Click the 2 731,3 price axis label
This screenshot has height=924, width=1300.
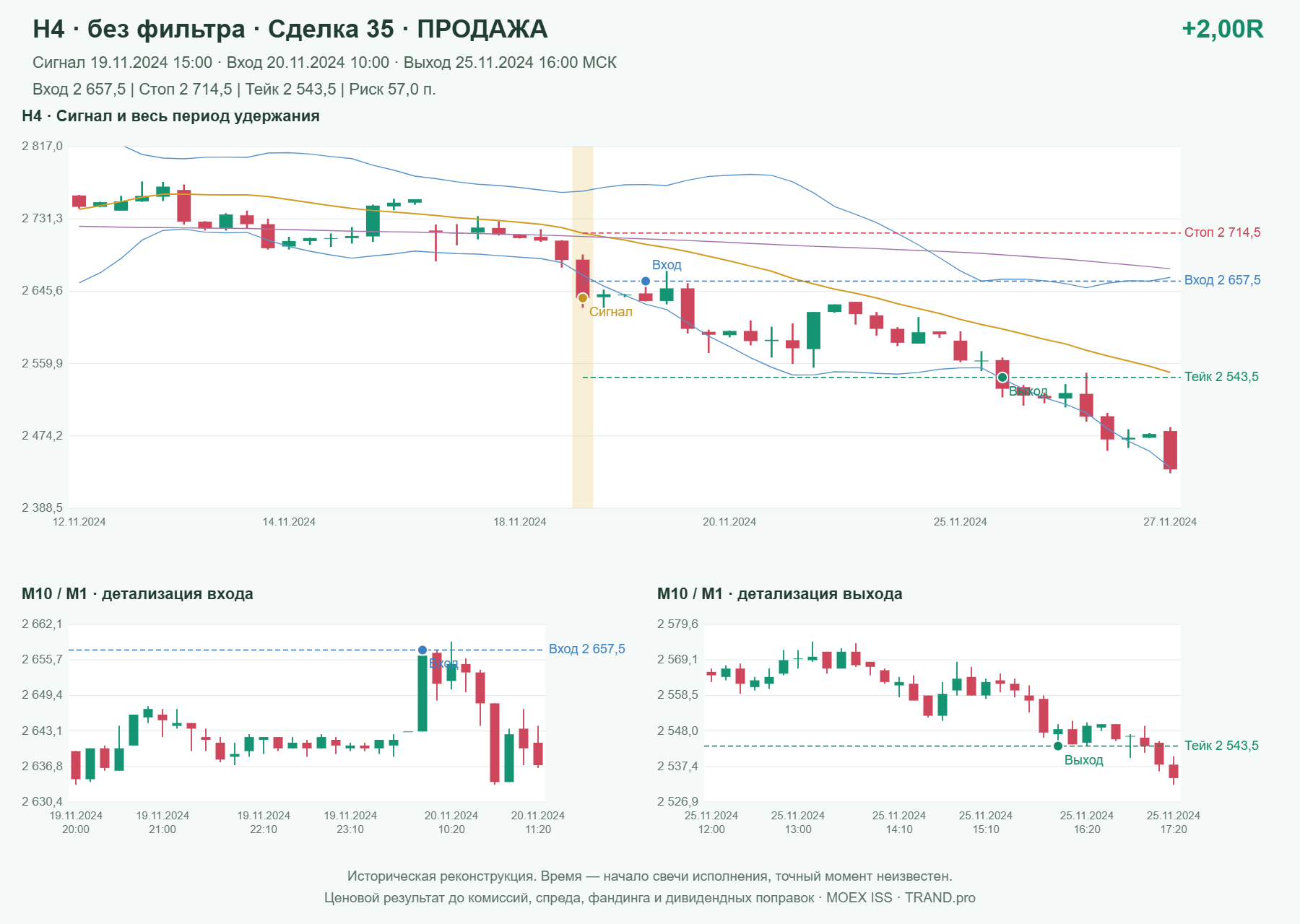click(42, 219)
